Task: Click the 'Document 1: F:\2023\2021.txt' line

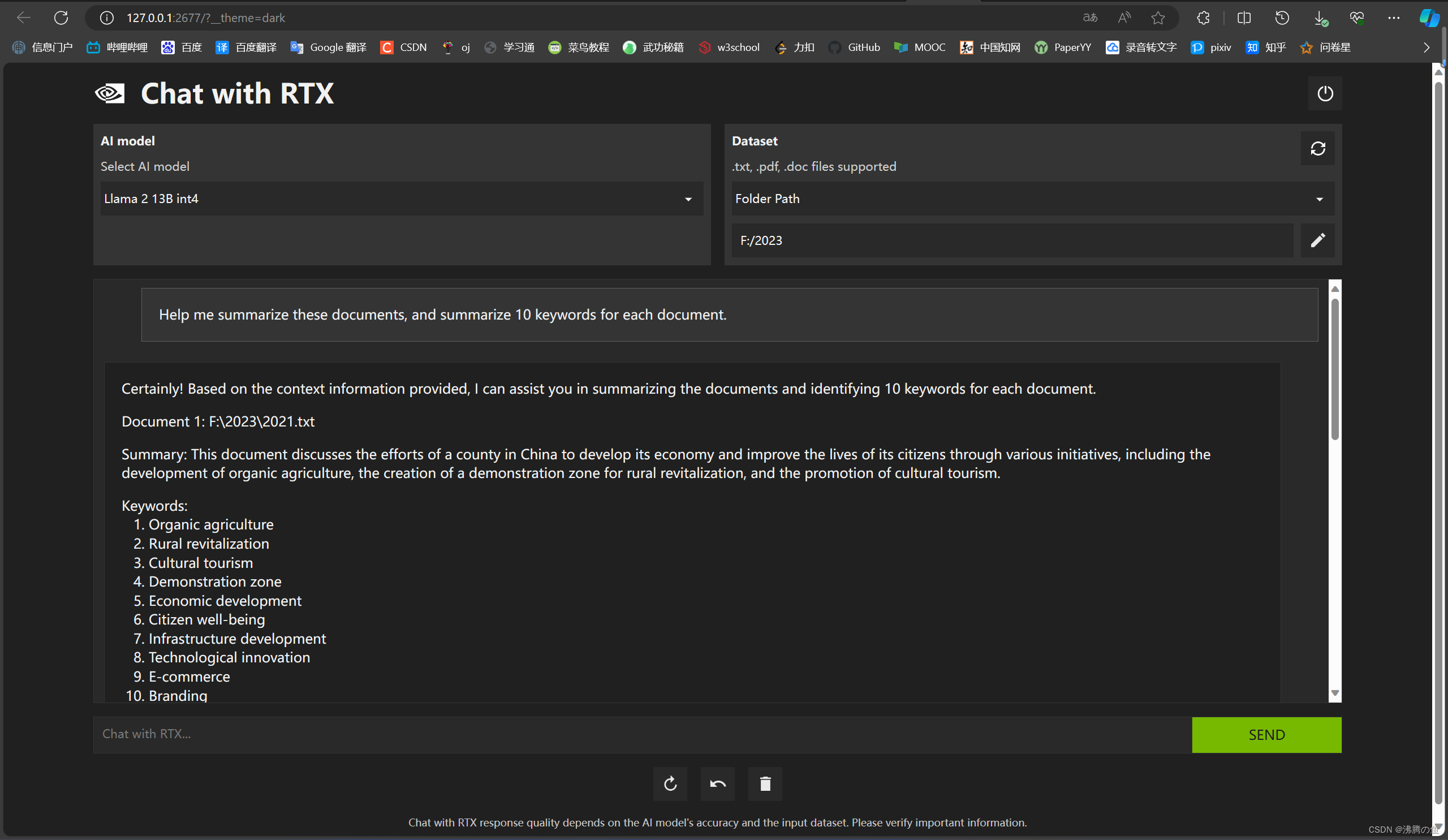Action: pyautogui.click(x=218, y=421)
